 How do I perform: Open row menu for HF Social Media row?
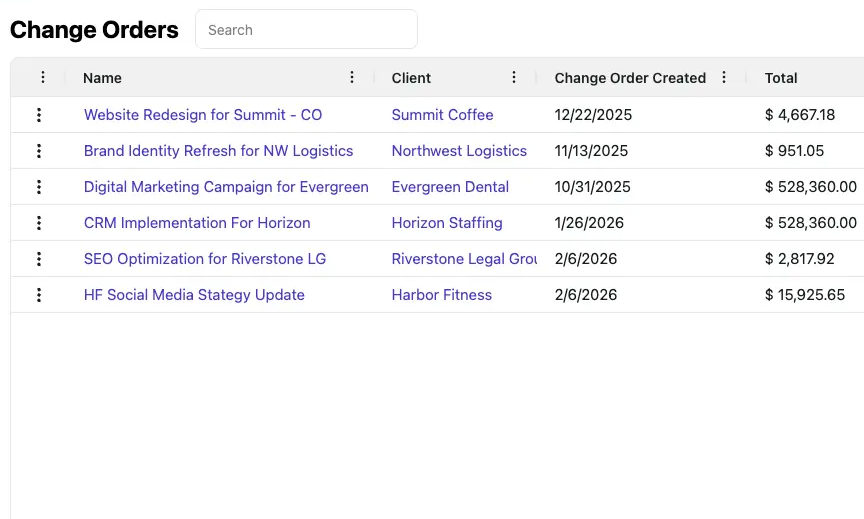(x=39, y=295)
